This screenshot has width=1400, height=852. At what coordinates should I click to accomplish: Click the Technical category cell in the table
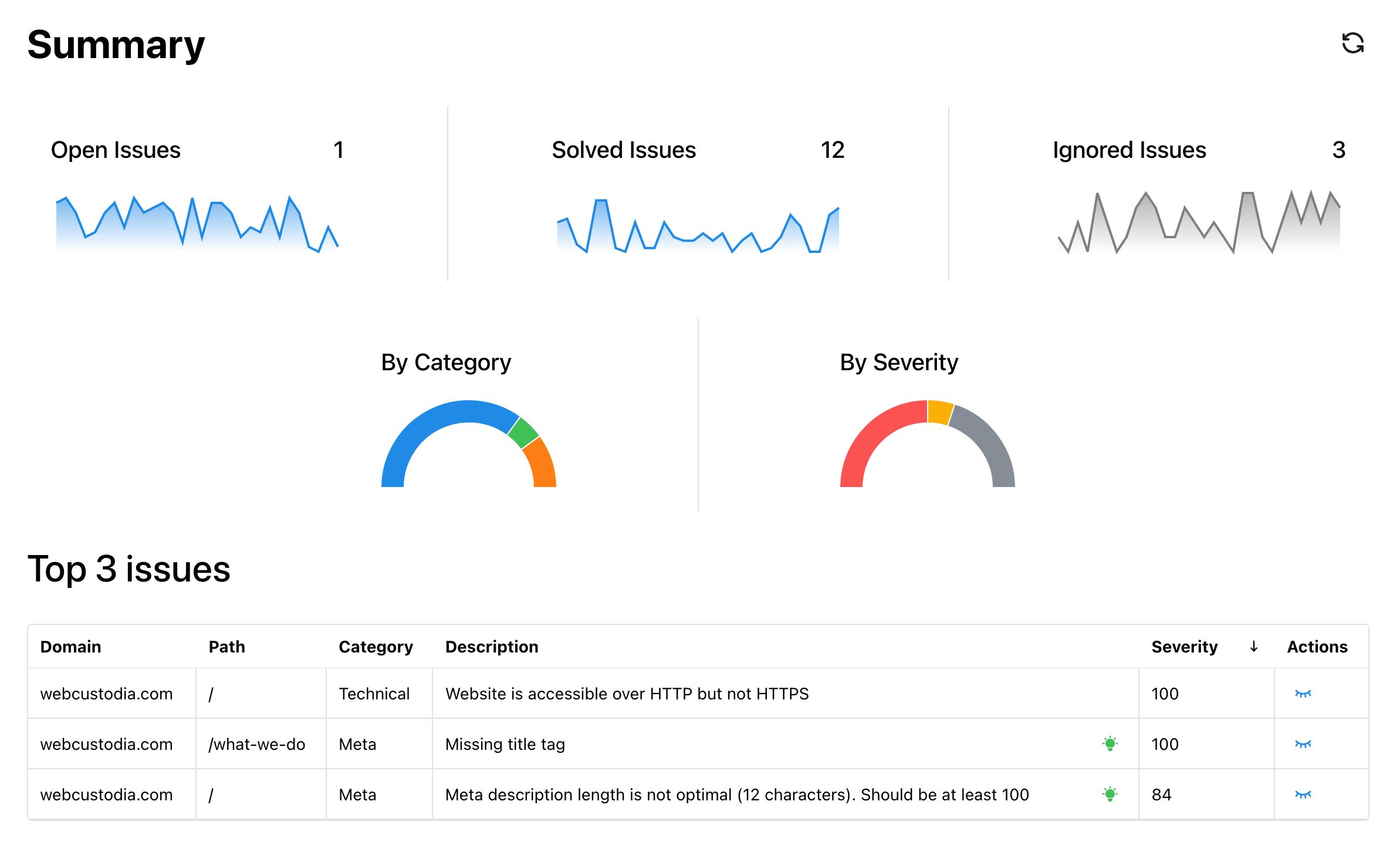(x=374, y=694)
